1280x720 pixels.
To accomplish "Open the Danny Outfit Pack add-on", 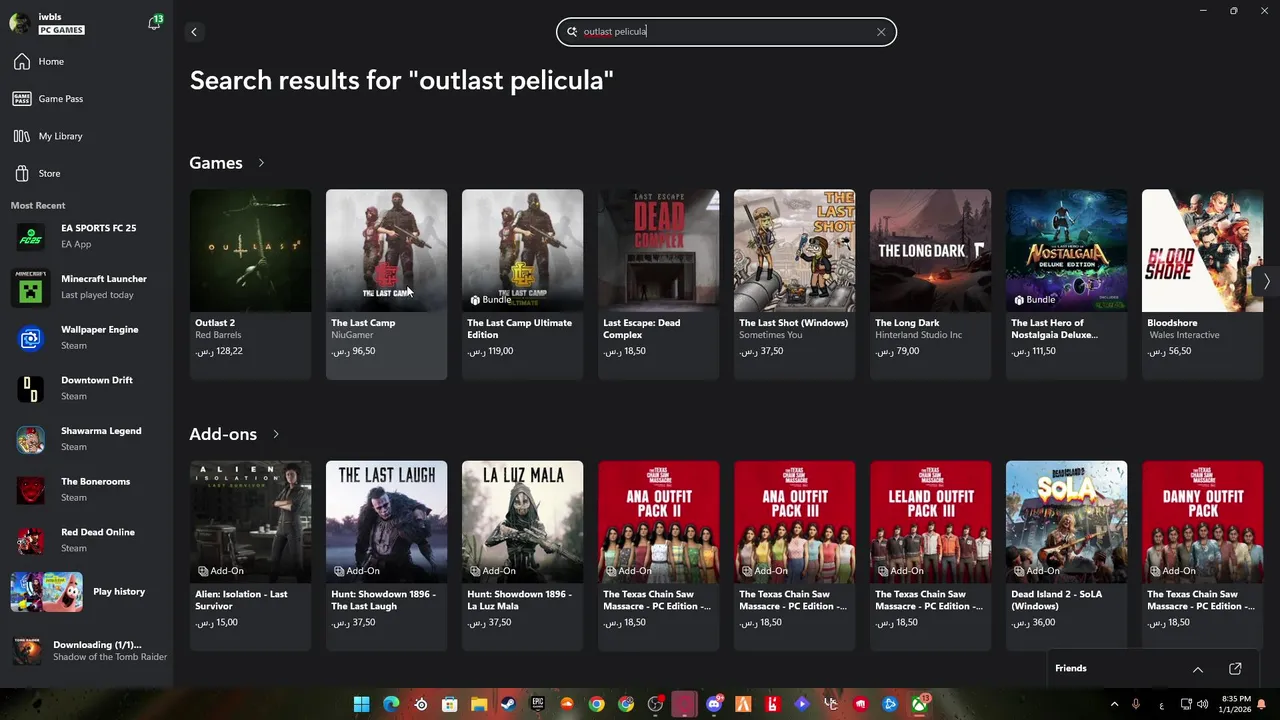I will pos(1202,556).
